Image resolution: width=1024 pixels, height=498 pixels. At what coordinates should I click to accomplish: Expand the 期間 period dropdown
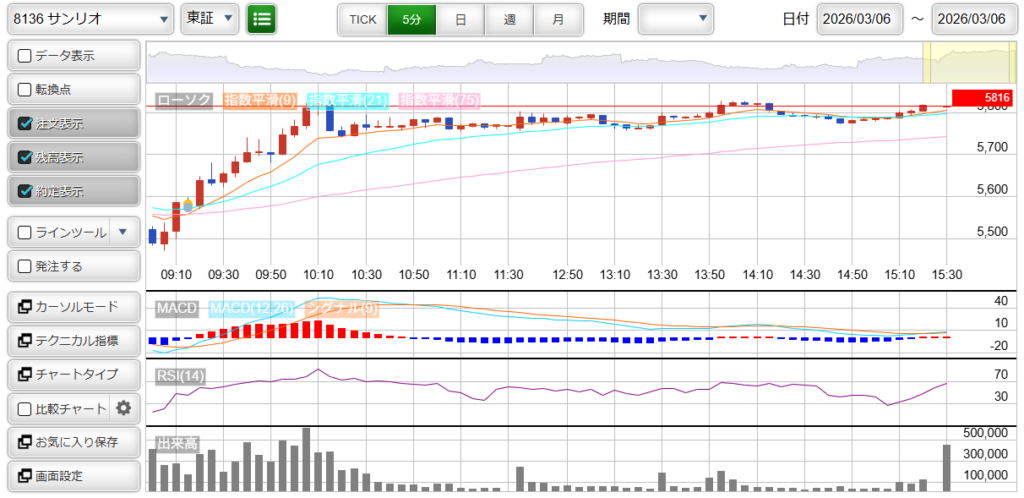click(x=676, y=19)
